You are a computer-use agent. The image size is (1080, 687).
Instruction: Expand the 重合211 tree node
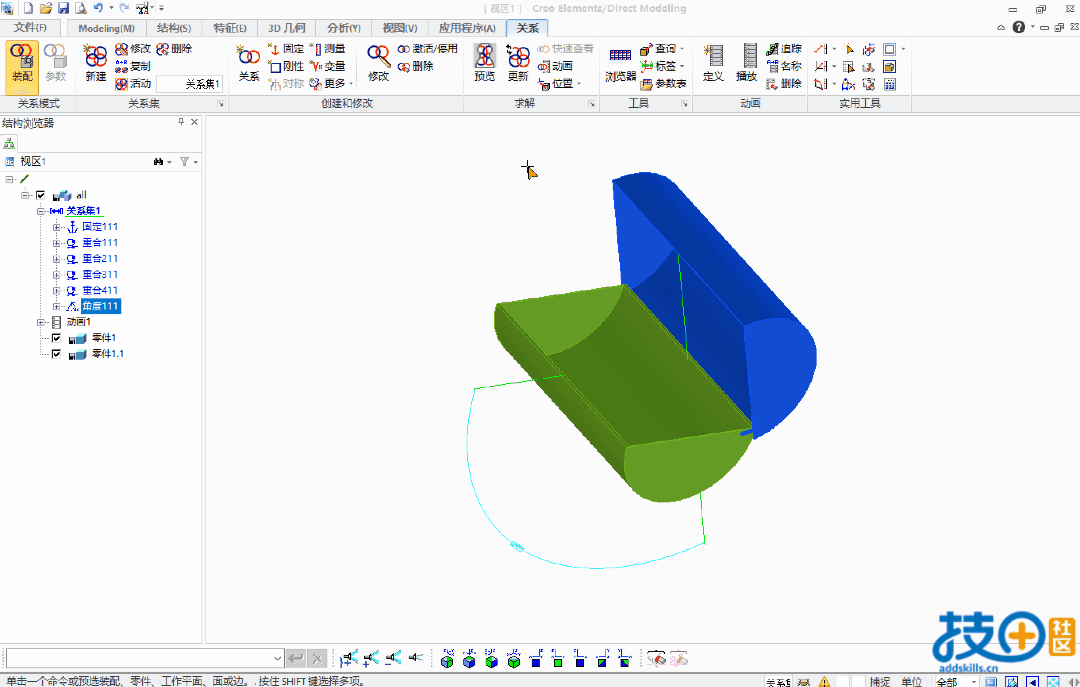click(56, 258)
